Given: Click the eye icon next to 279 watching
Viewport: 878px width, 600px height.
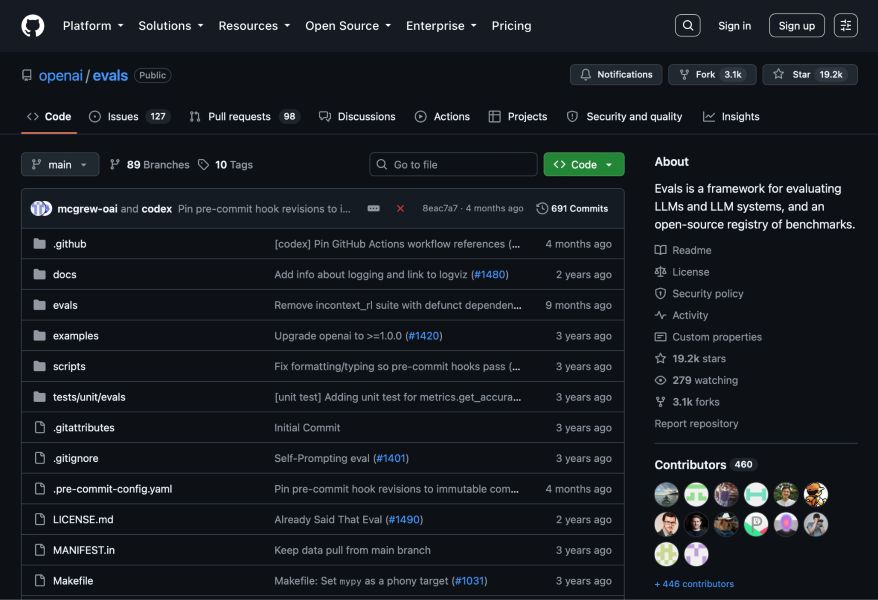Looking at the screenshot, I should pyautogui.click(x=660, y=381).
